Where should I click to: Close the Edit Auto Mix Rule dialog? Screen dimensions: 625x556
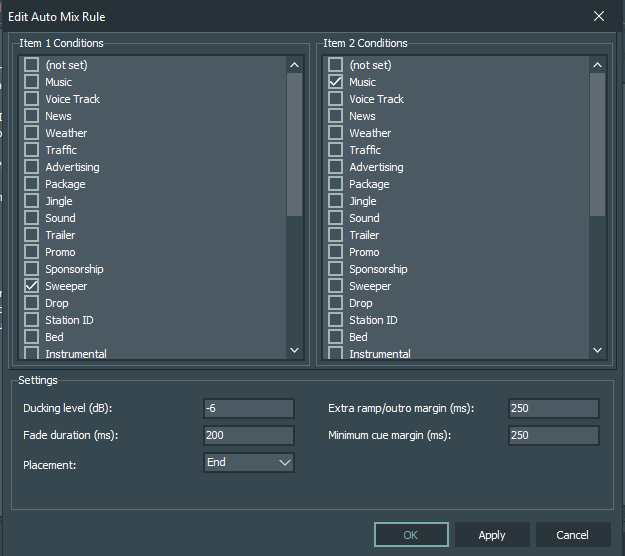(599, 16)
